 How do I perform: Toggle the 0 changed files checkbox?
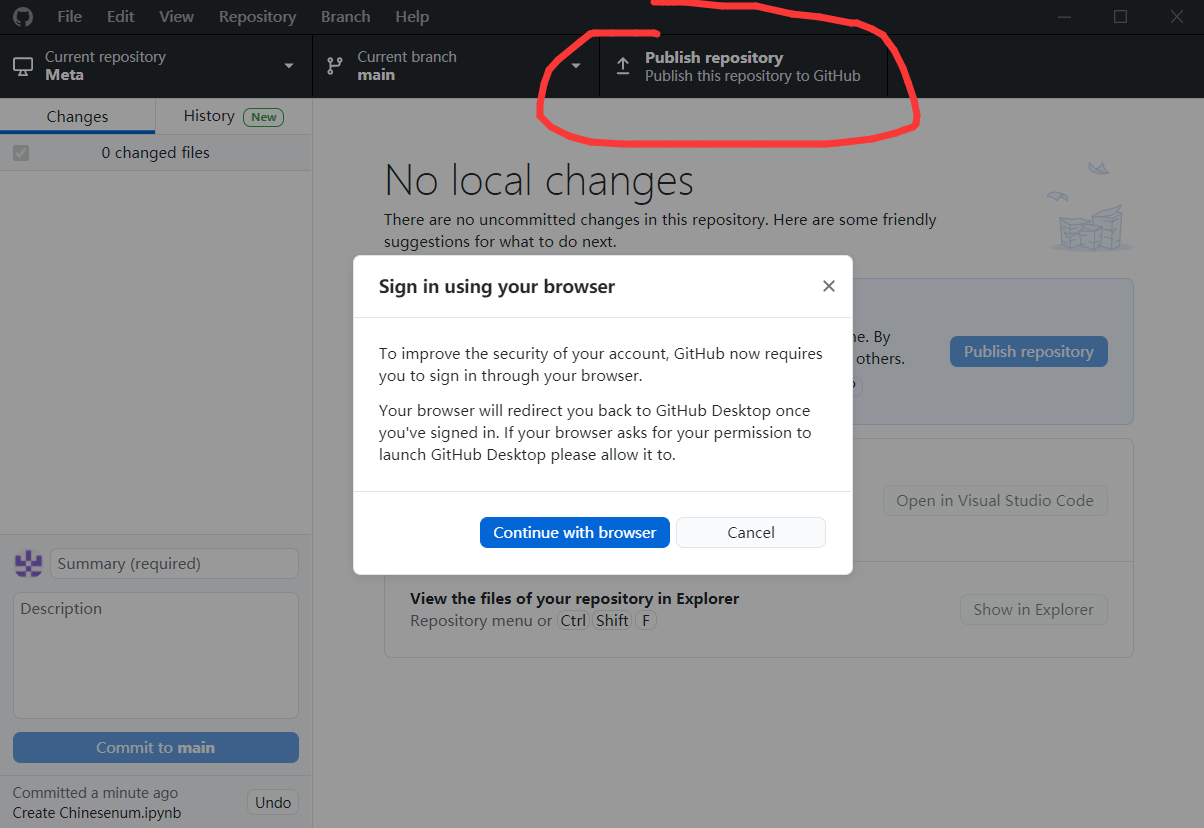click(21, 153)
